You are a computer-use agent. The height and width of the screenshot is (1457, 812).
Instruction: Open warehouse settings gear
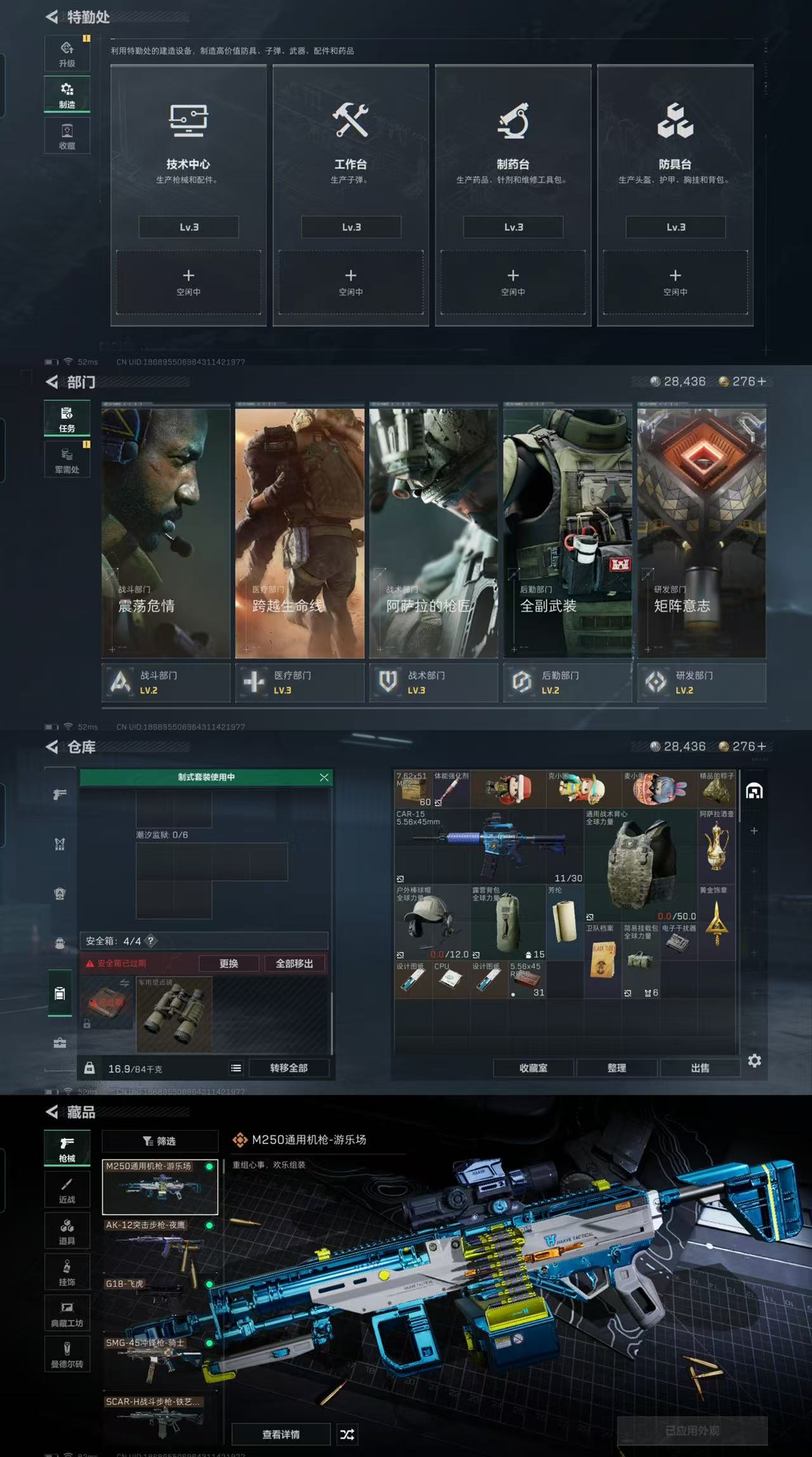point(754,1060)
